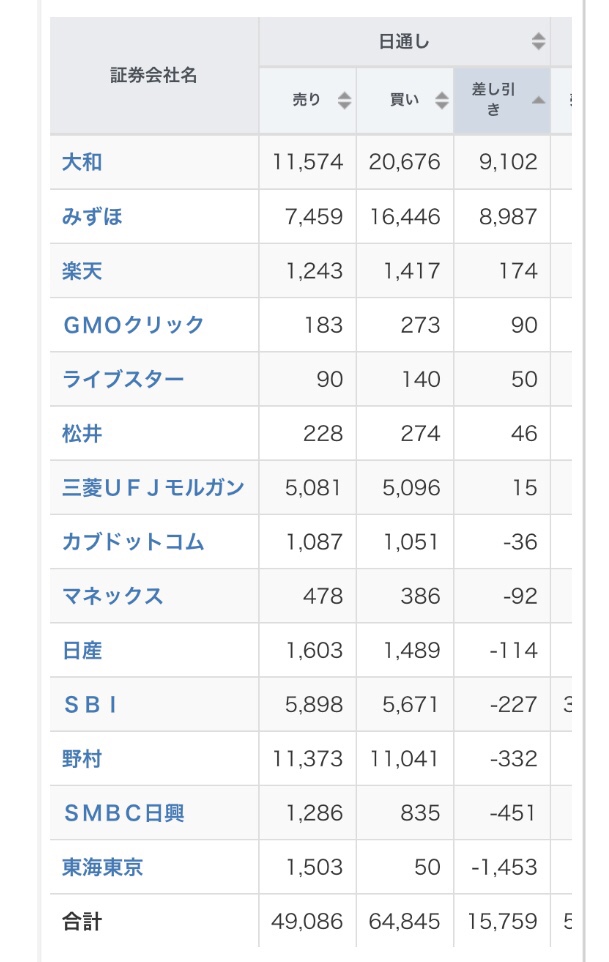Open GMOクリック securities link
The width and height of the screenshot is (609, 962).
click(133, 325)
